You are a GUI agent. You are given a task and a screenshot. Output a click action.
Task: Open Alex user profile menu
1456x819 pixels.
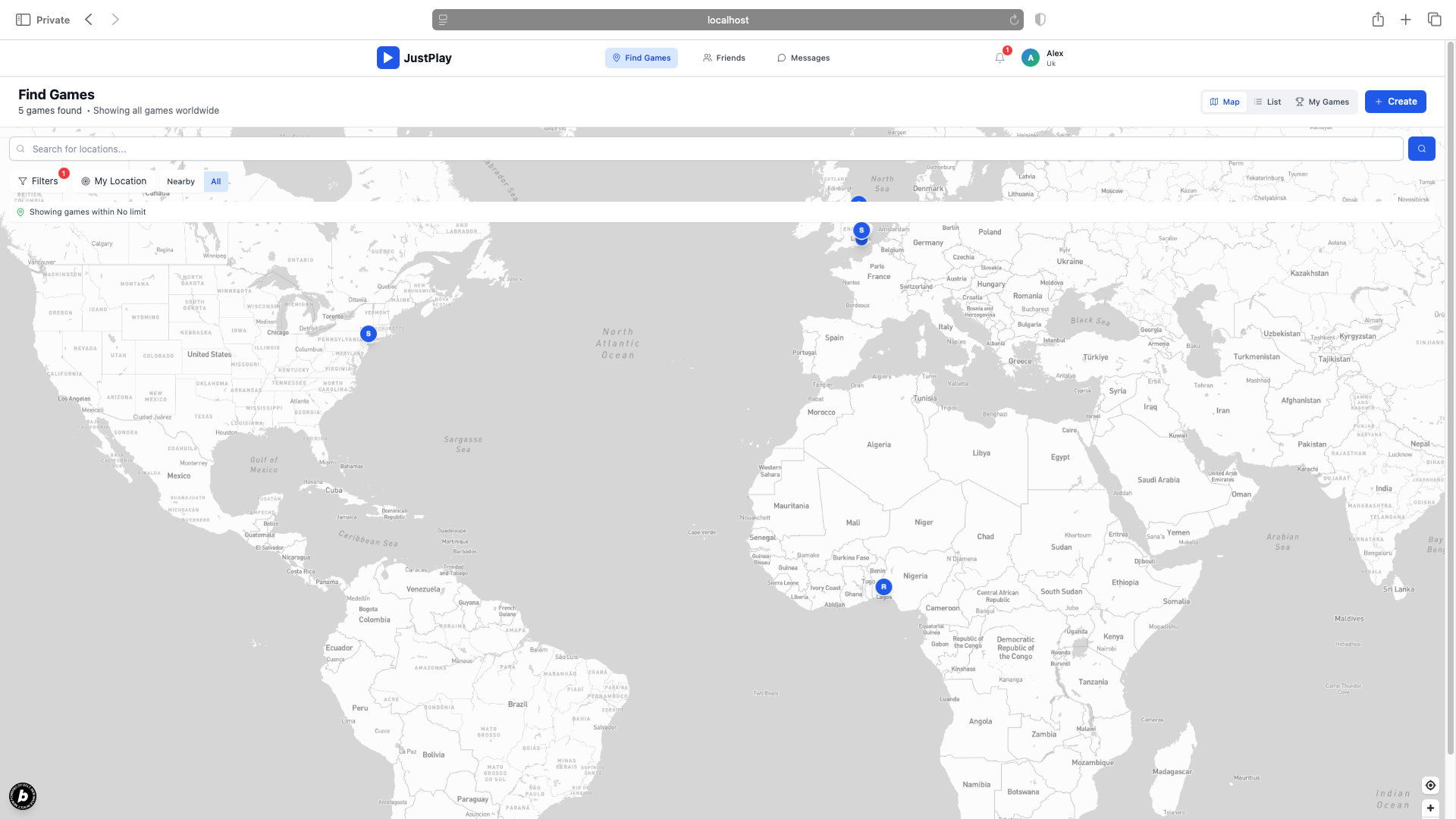pyautogui.click(x=1043, y=58)
